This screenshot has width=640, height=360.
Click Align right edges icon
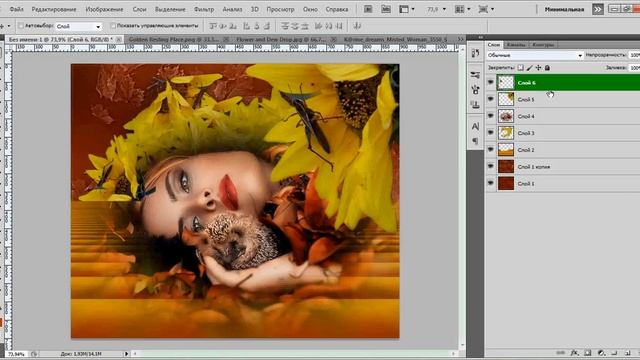267,26
